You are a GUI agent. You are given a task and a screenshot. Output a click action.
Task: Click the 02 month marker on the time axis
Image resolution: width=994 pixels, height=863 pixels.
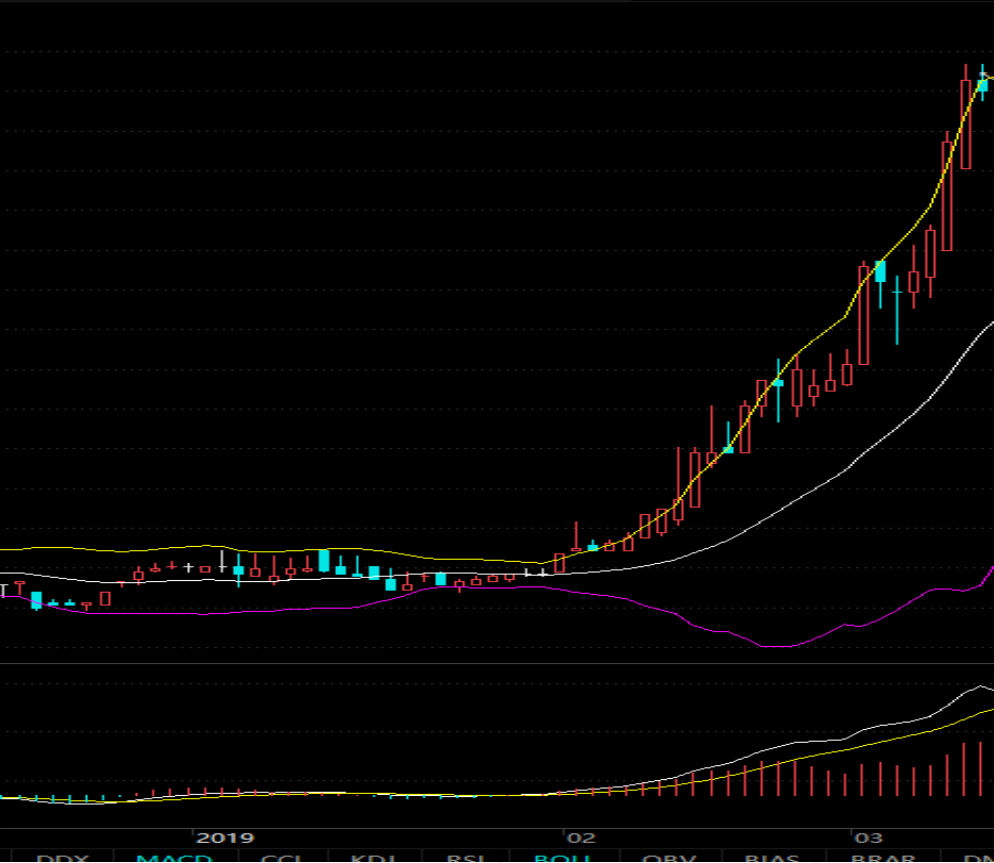(581, 838)
